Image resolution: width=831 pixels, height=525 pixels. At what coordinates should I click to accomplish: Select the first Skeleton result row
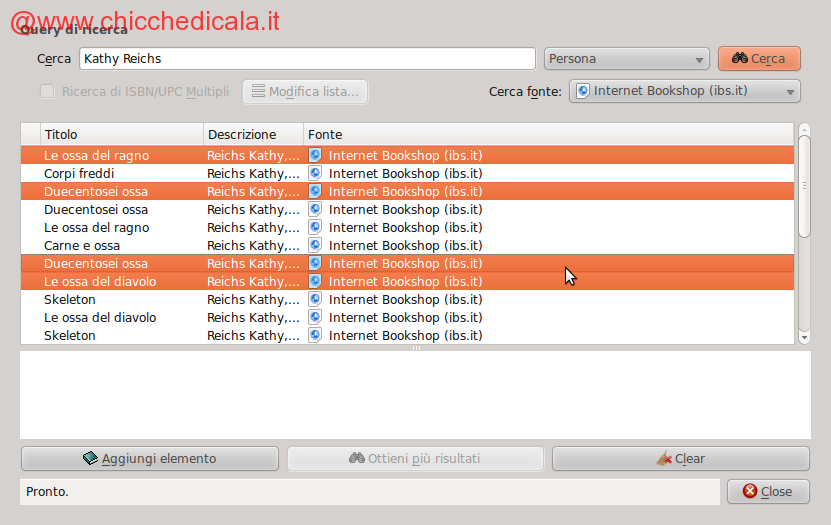[120, 299]
